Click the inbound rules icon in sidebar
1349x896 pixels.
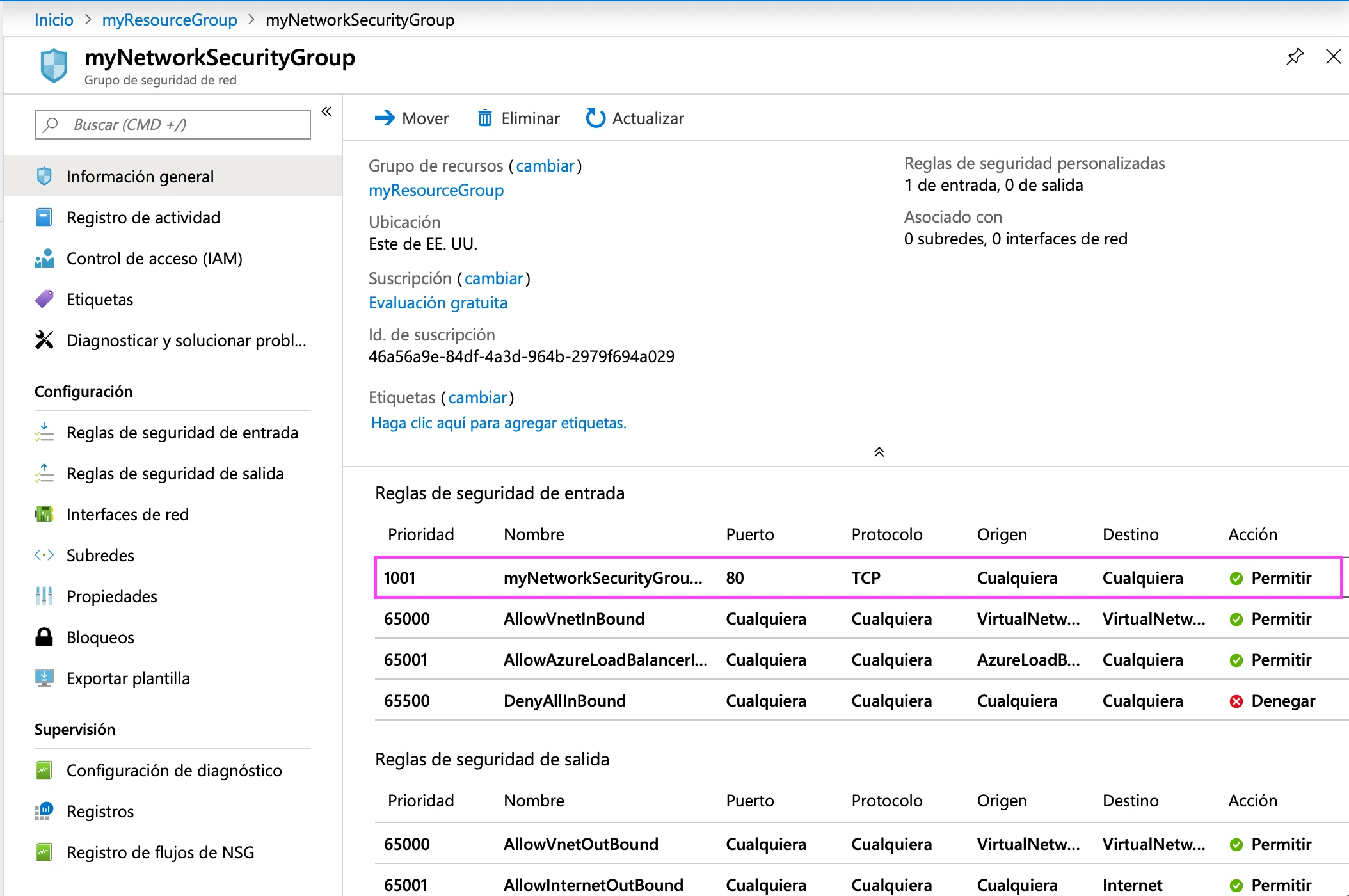click(44, 432)
